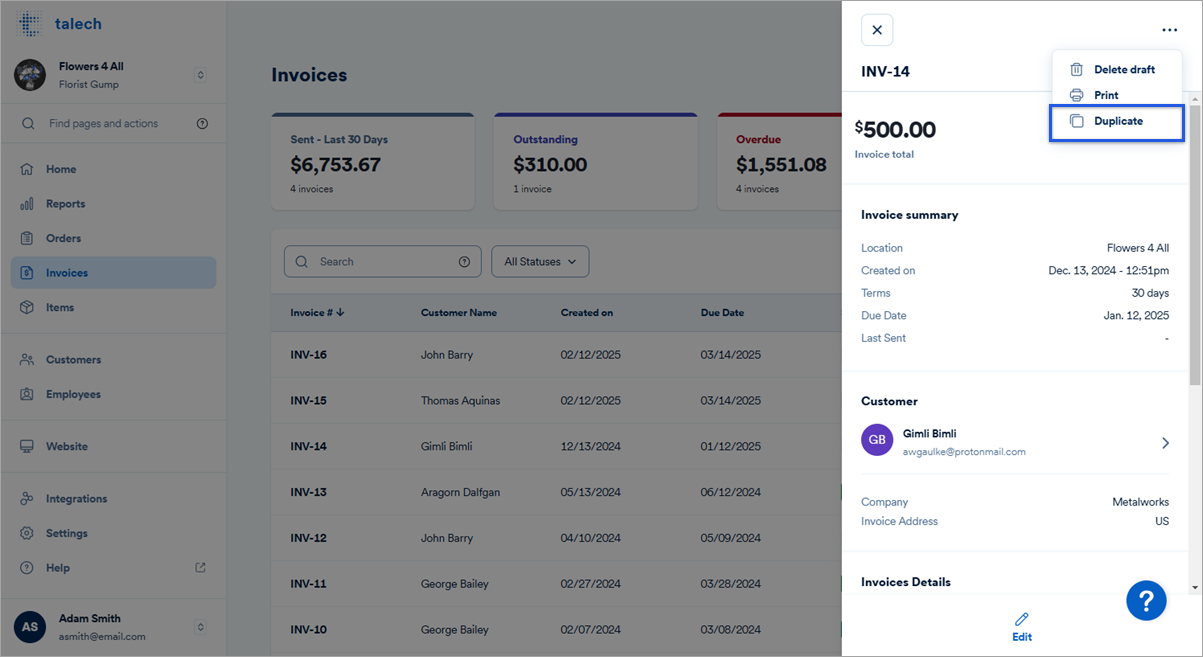The width and height of the screenshot is (1203, 657).
Task: Click customer name Aragorn Dalfgan
Action: pos(460,492)
